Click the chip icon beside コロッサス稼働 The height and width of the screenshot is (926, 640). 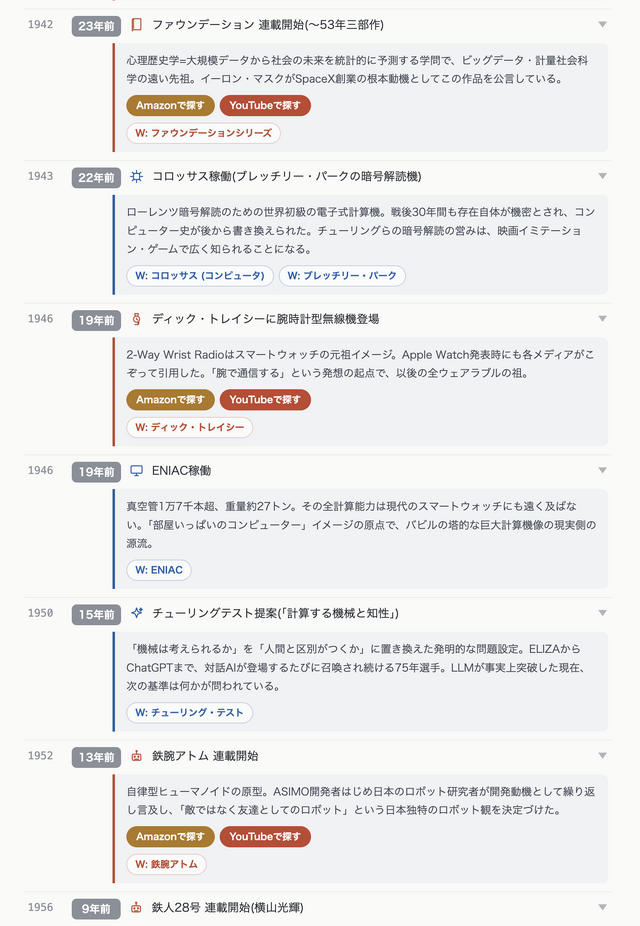136,177
